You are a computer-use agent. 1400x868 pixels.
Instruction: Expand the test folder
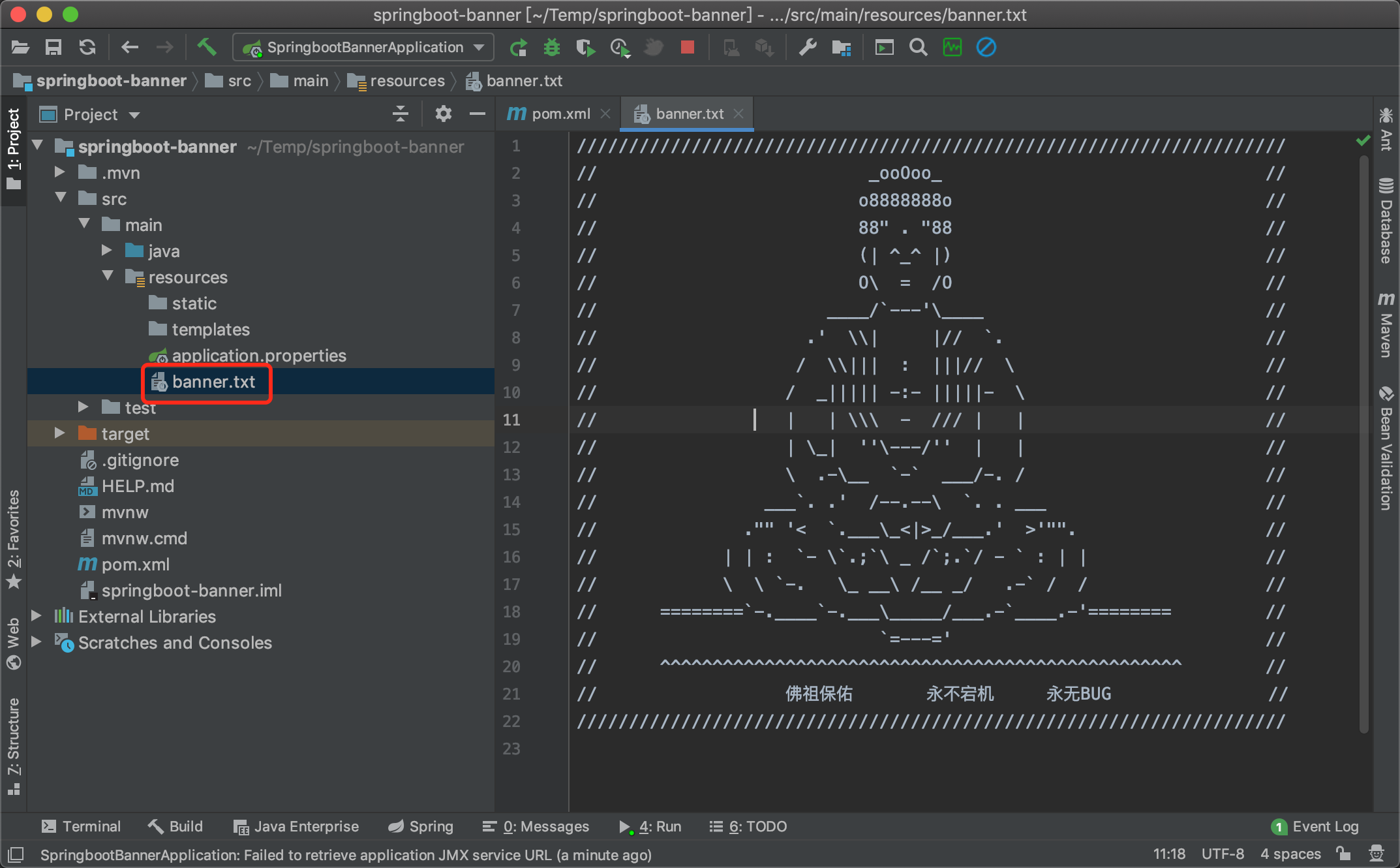click(x=83, y=407)
